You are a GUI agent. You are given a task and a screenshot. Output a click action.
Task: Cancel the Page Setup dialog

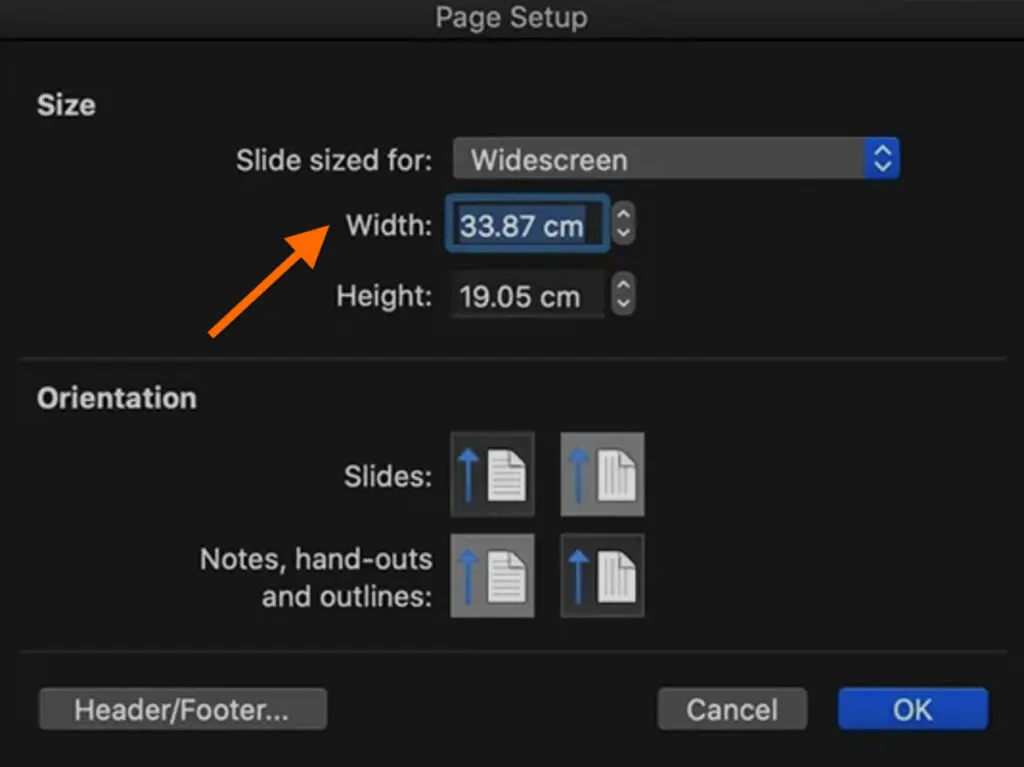732,709
